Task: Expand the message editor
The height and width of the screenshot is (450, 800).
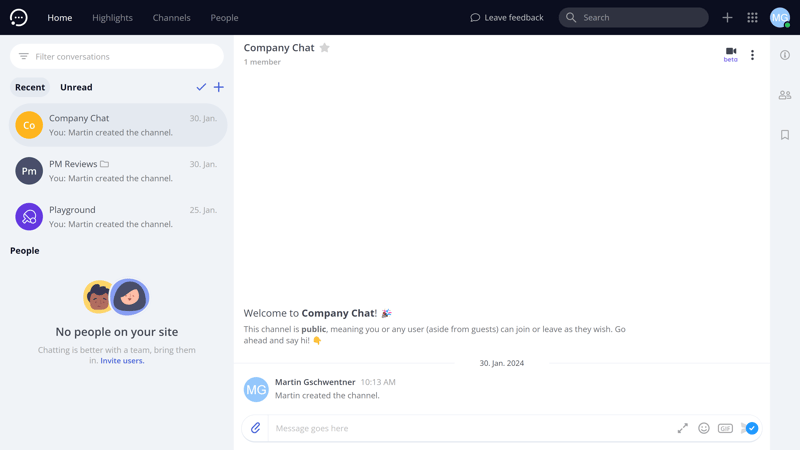Action: (682, 428)
